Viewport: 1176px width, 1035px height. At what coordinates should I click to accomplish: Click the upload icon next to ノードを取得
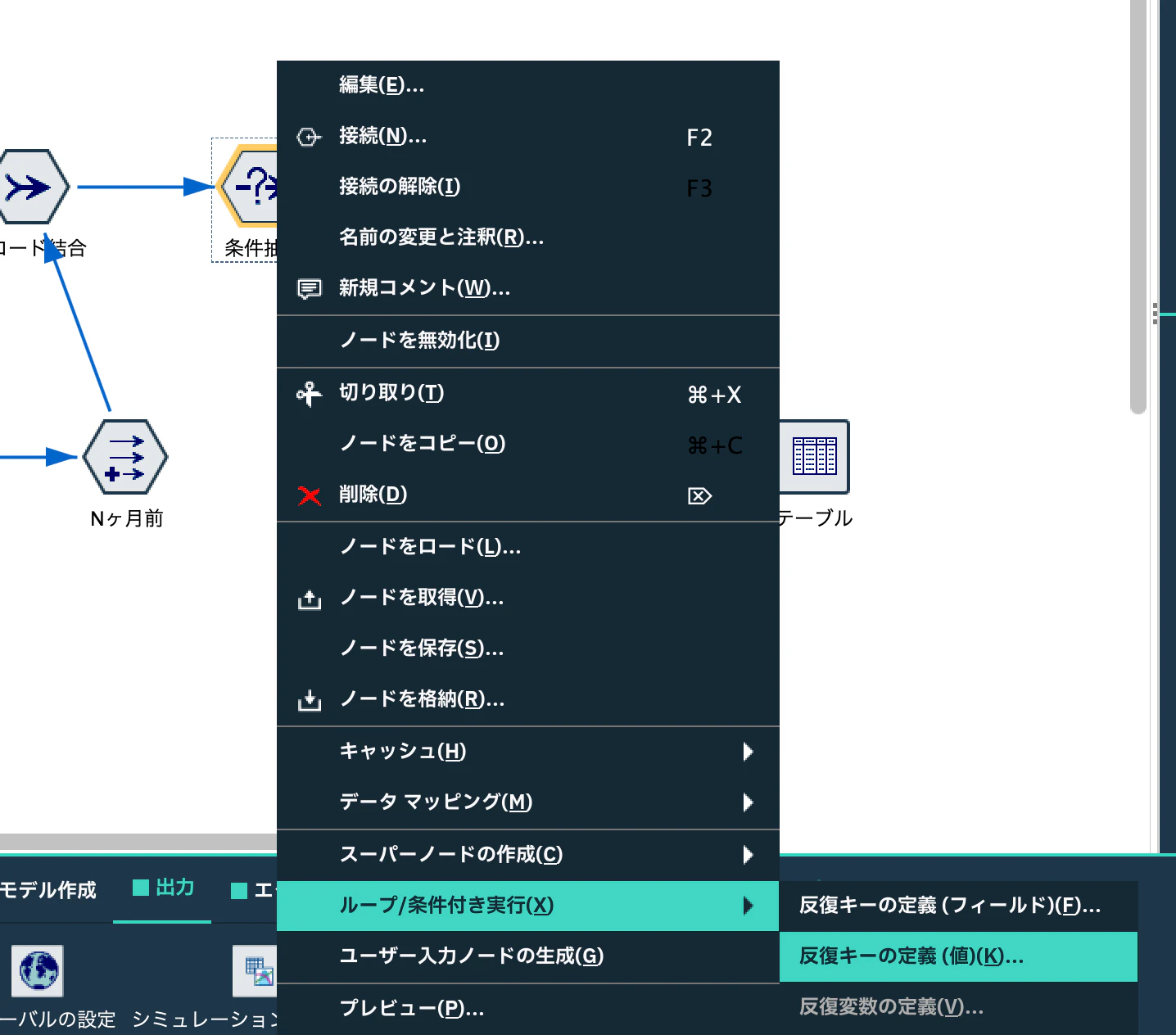pyautogui.click(x=309, y=599)
